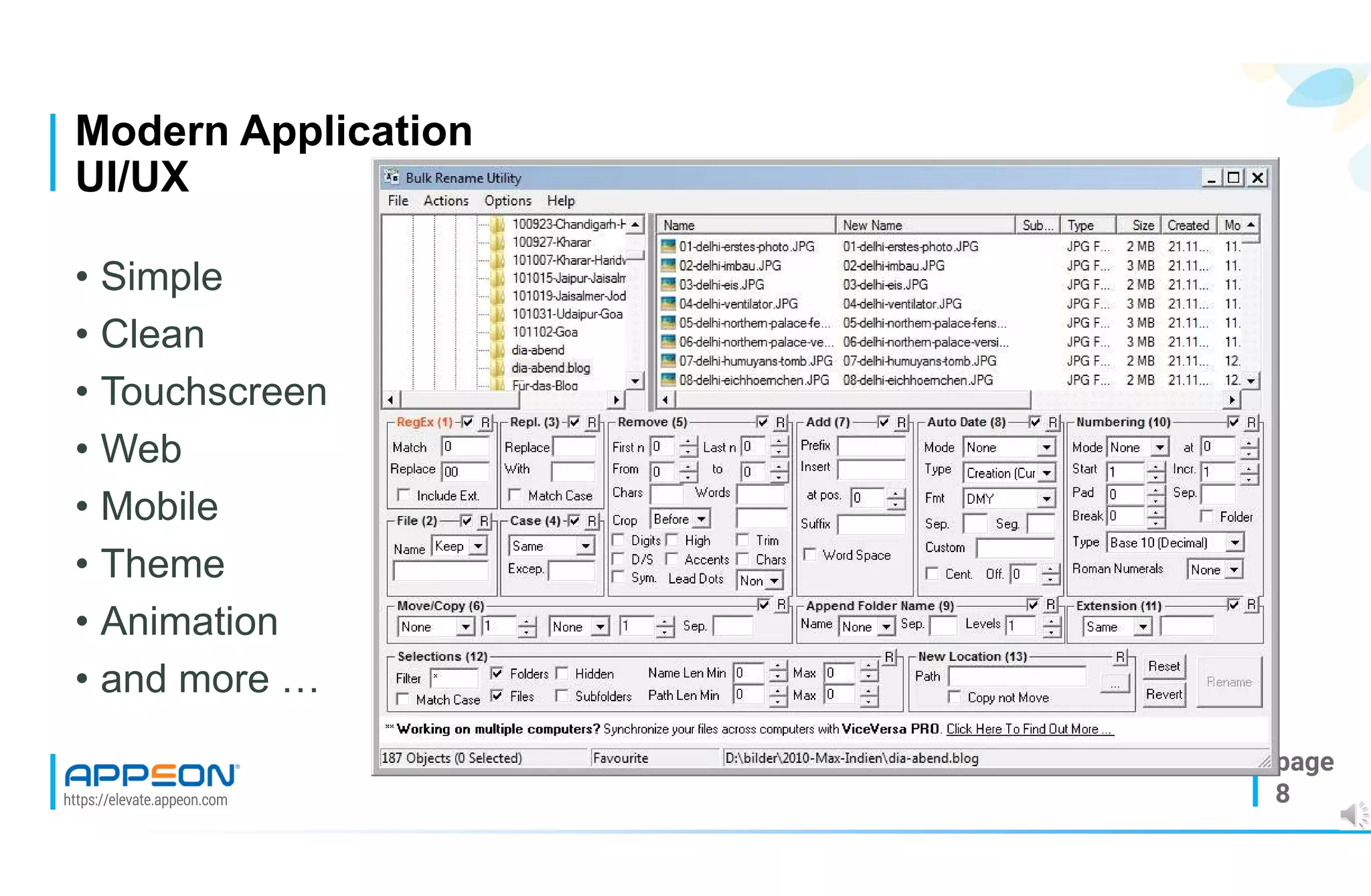Enable the Copy not Move checkbox
This screenshot has height=896, width=1371.
pos(955,697)
